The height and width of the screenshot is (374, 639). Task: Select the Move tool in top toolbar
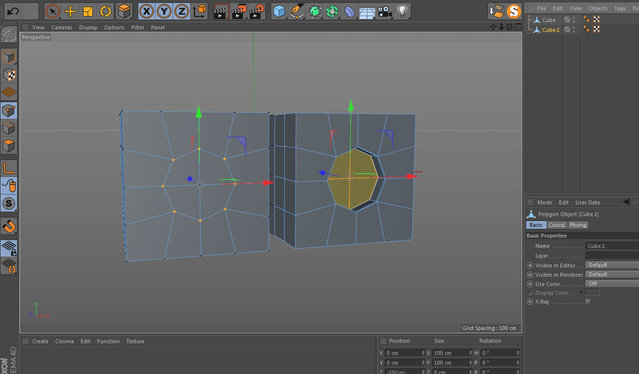[70, 11]
